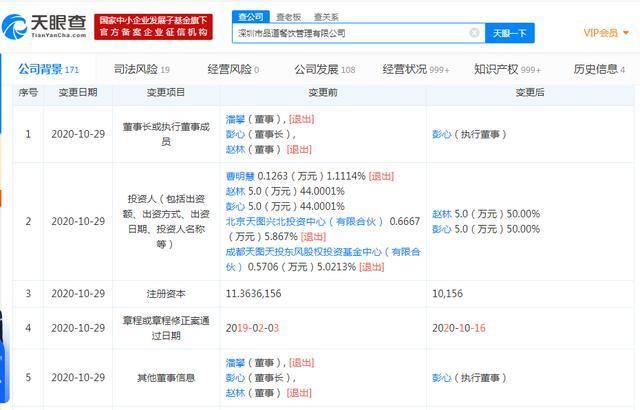Open the 经营风险 section tab
640x410 pixels.
[x=233, y=69]
